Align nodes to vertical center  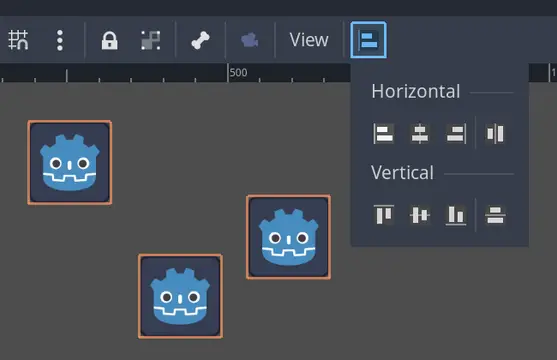(x=420, y=215)
